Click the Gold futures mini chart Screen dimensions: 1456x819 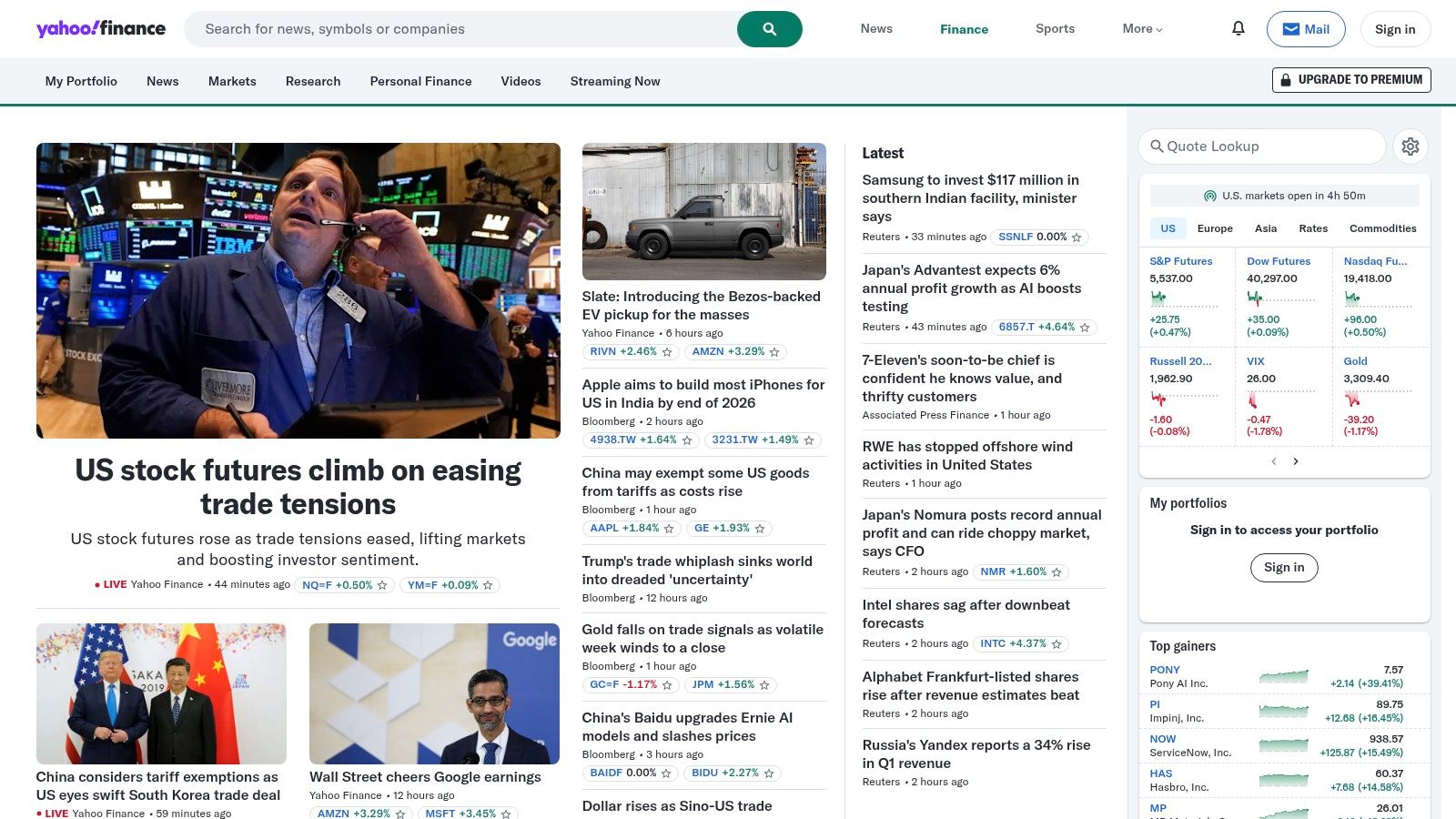tap(1378, 399)
